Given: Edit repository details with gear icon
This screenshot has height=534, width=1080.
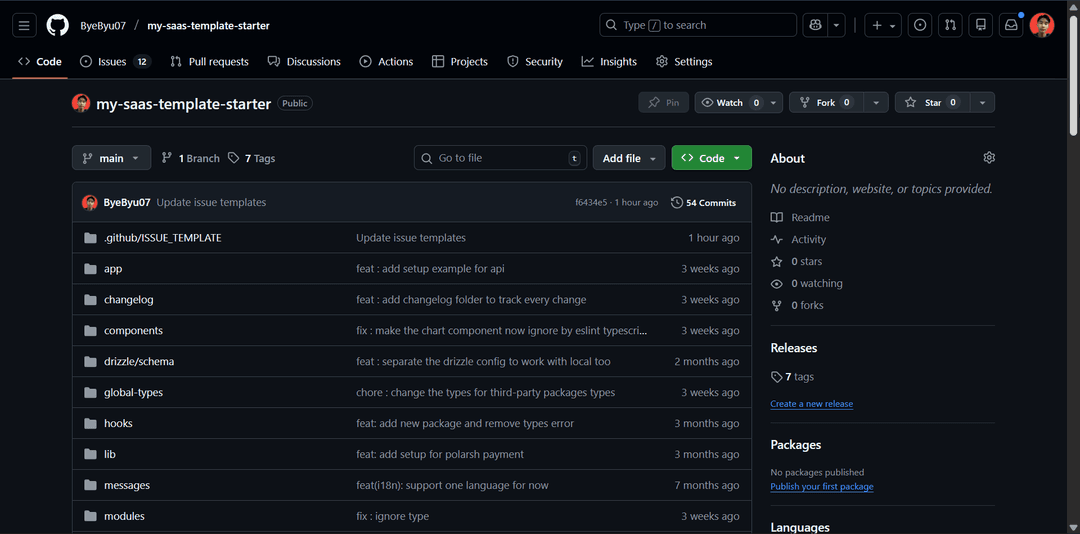Looking at the screenshot, I should (x=989, y=158).
